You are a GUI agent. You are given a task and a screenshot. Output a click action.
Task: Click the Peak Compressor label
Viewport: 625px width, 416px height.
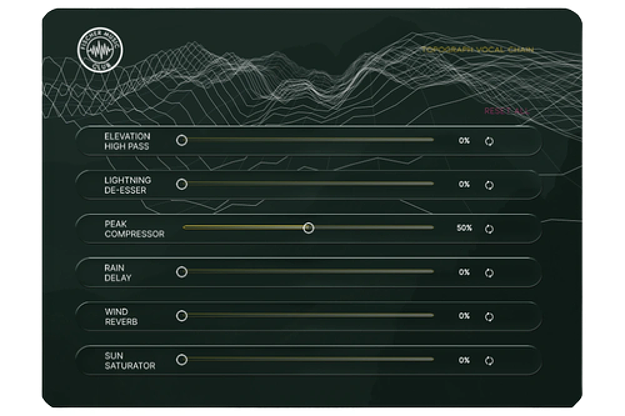tap(134, 229)
